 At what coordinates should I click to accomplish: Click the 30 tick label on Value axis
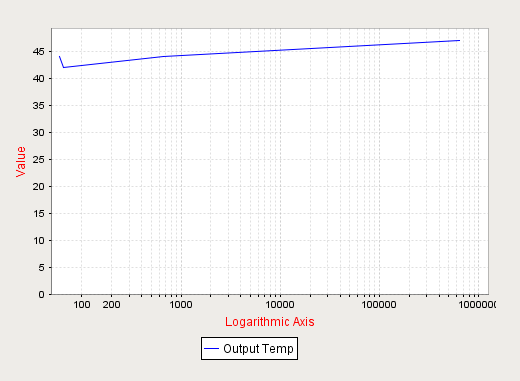[38, 133]
